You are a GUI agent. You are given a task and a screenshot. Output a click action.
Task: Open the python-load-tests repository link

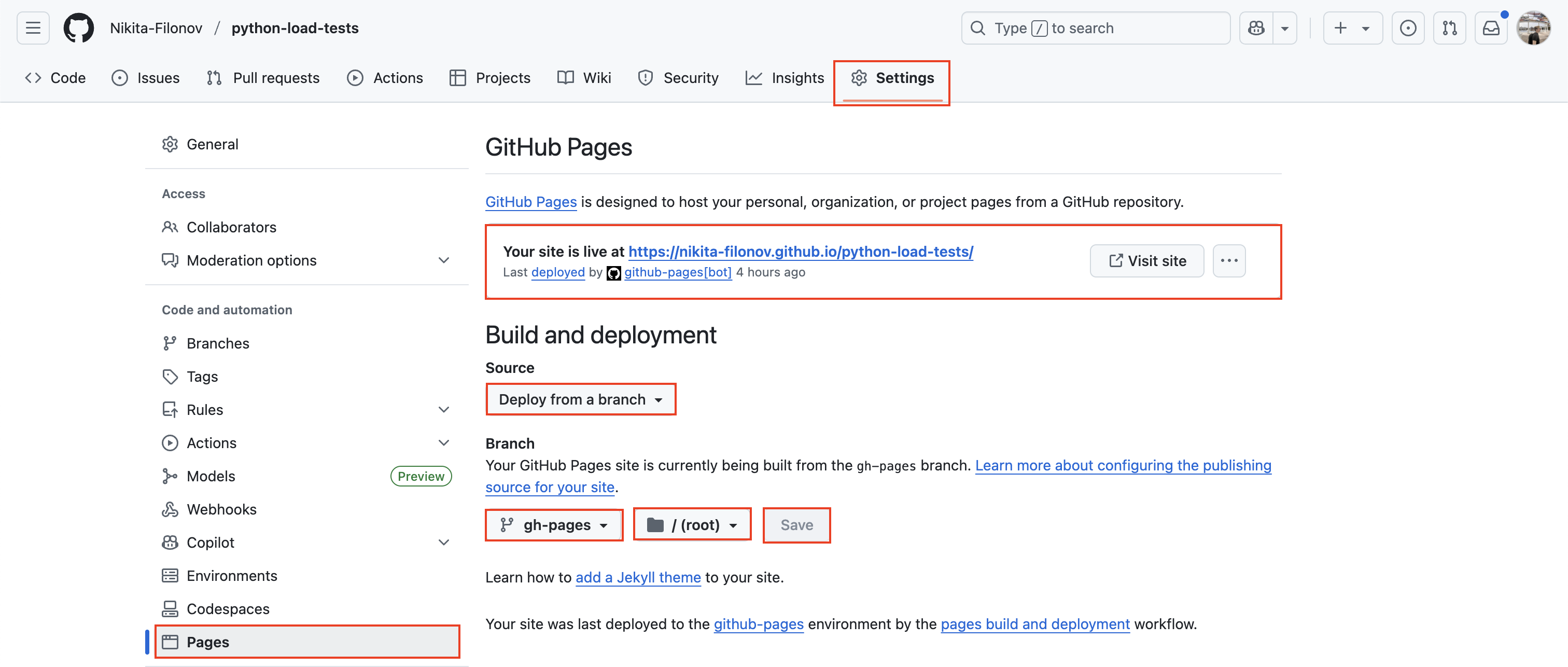tap(295, 28)
